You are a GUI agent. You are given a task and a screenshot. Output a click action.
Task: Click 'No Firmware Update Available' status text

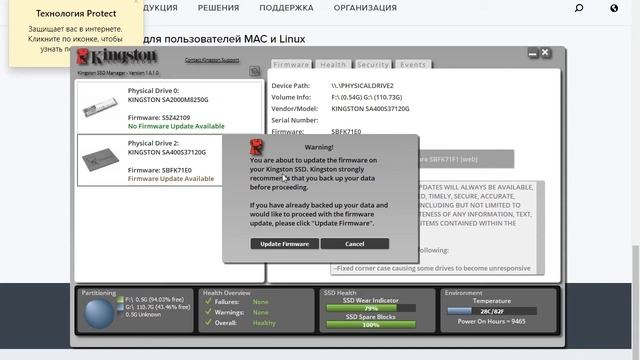[x=176, y=126]
